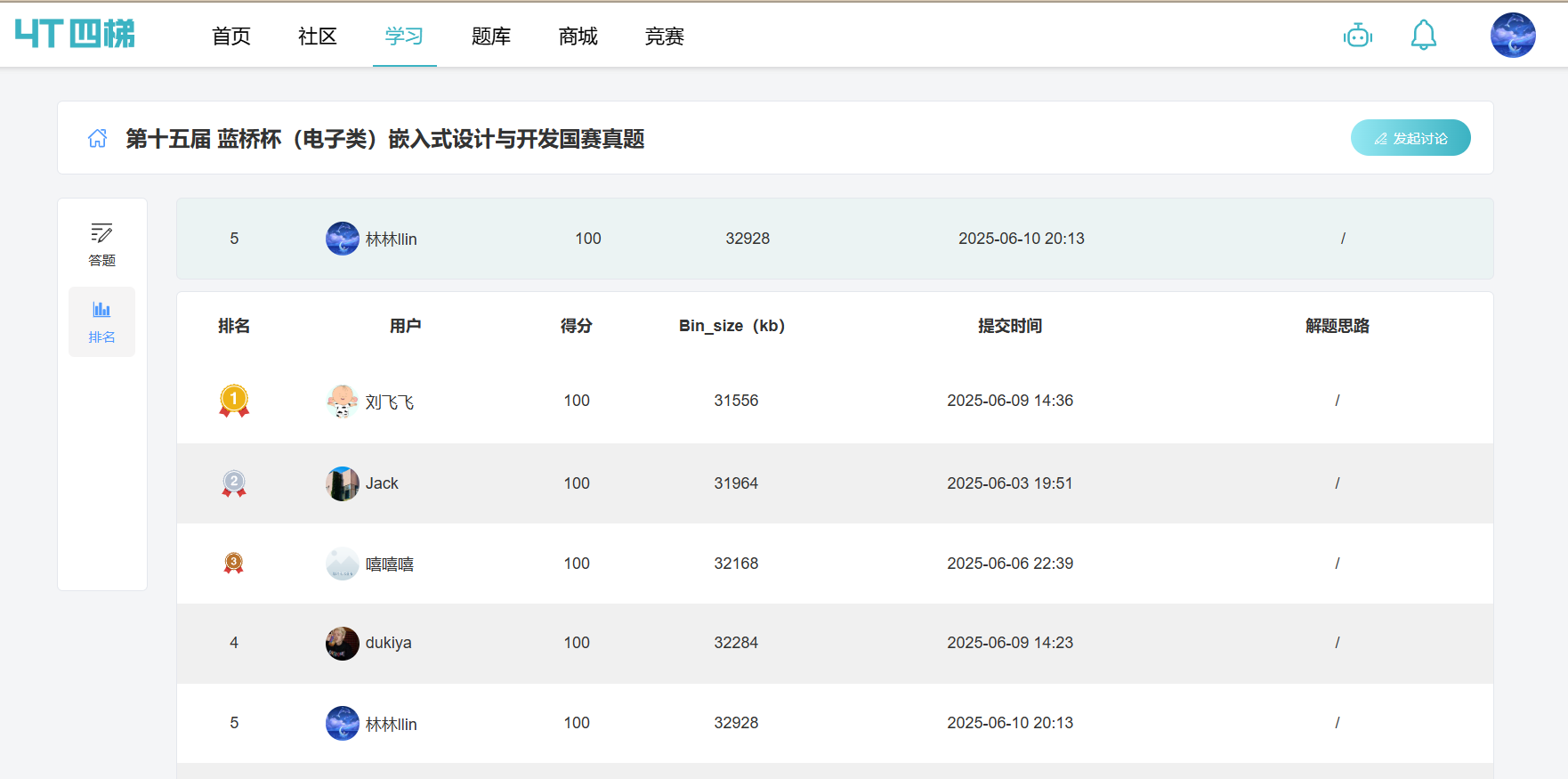The image size is (1568, 779).
Task: Open dukiya's avatar
Action: pos(343,643)
